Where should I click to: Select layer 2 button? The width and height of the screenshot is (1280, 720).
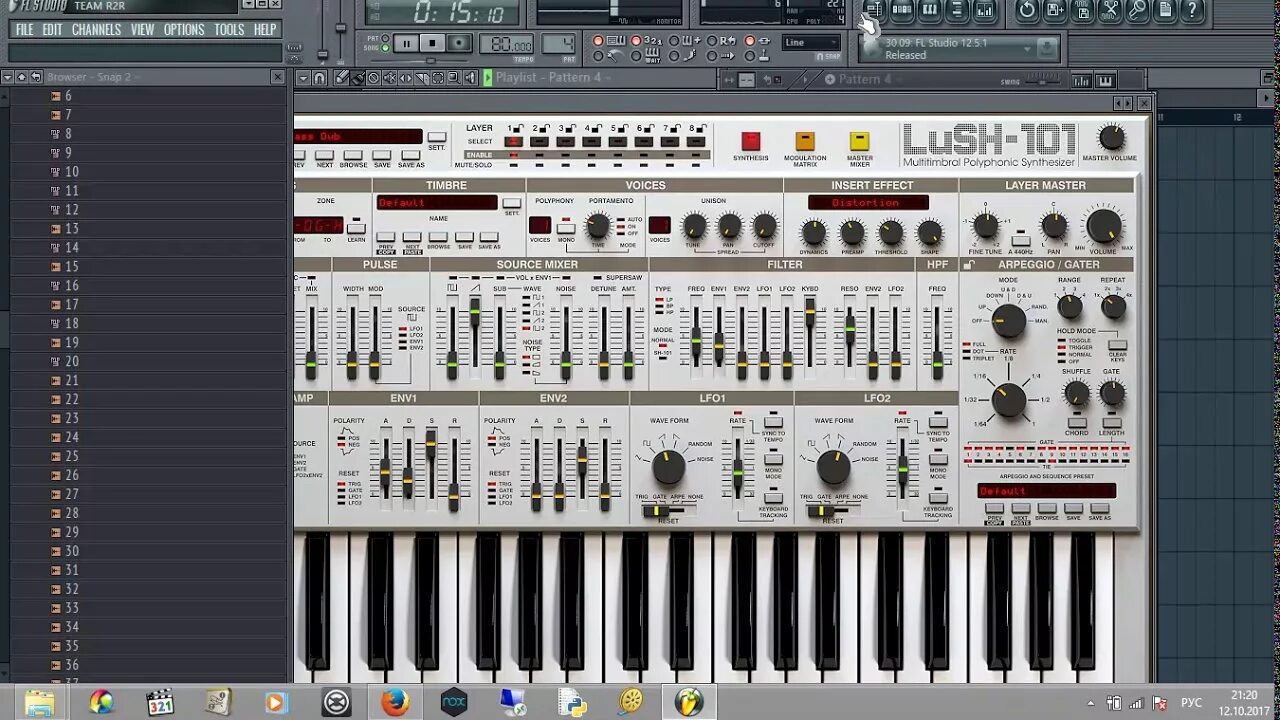pos(539,142)
